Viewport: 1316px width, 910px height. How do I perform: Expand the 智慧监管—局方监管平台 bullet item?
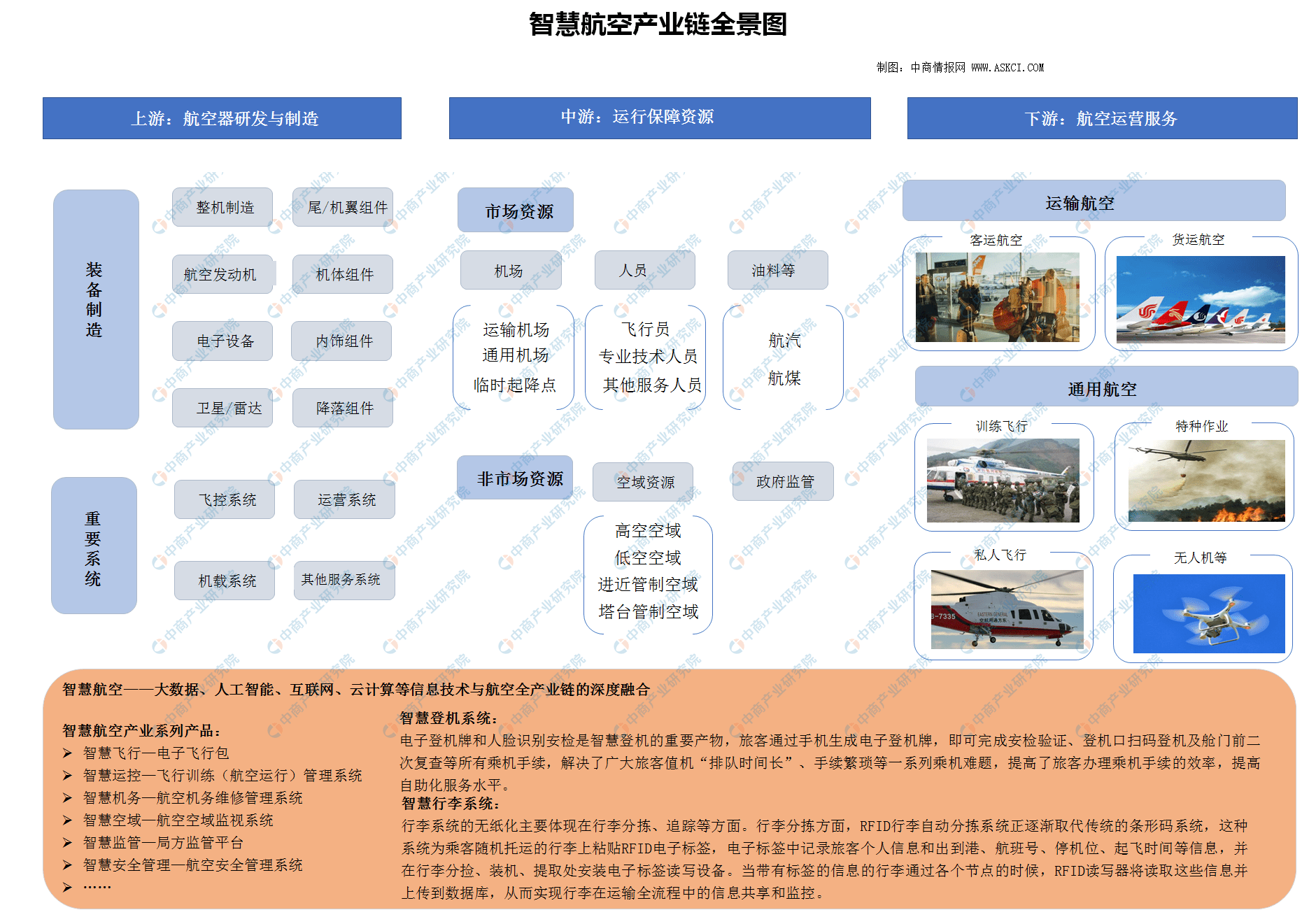point(164,843)
